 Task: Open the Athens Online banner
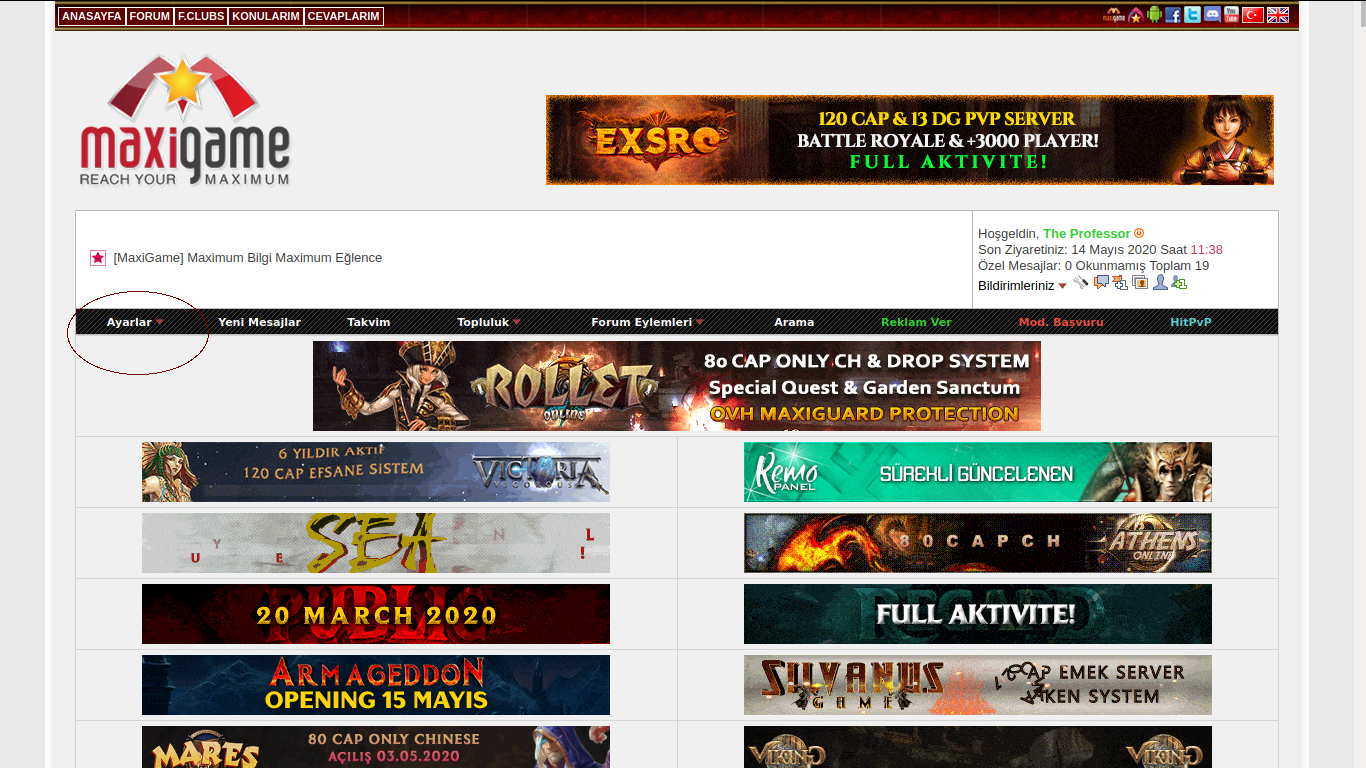(978, 543)
